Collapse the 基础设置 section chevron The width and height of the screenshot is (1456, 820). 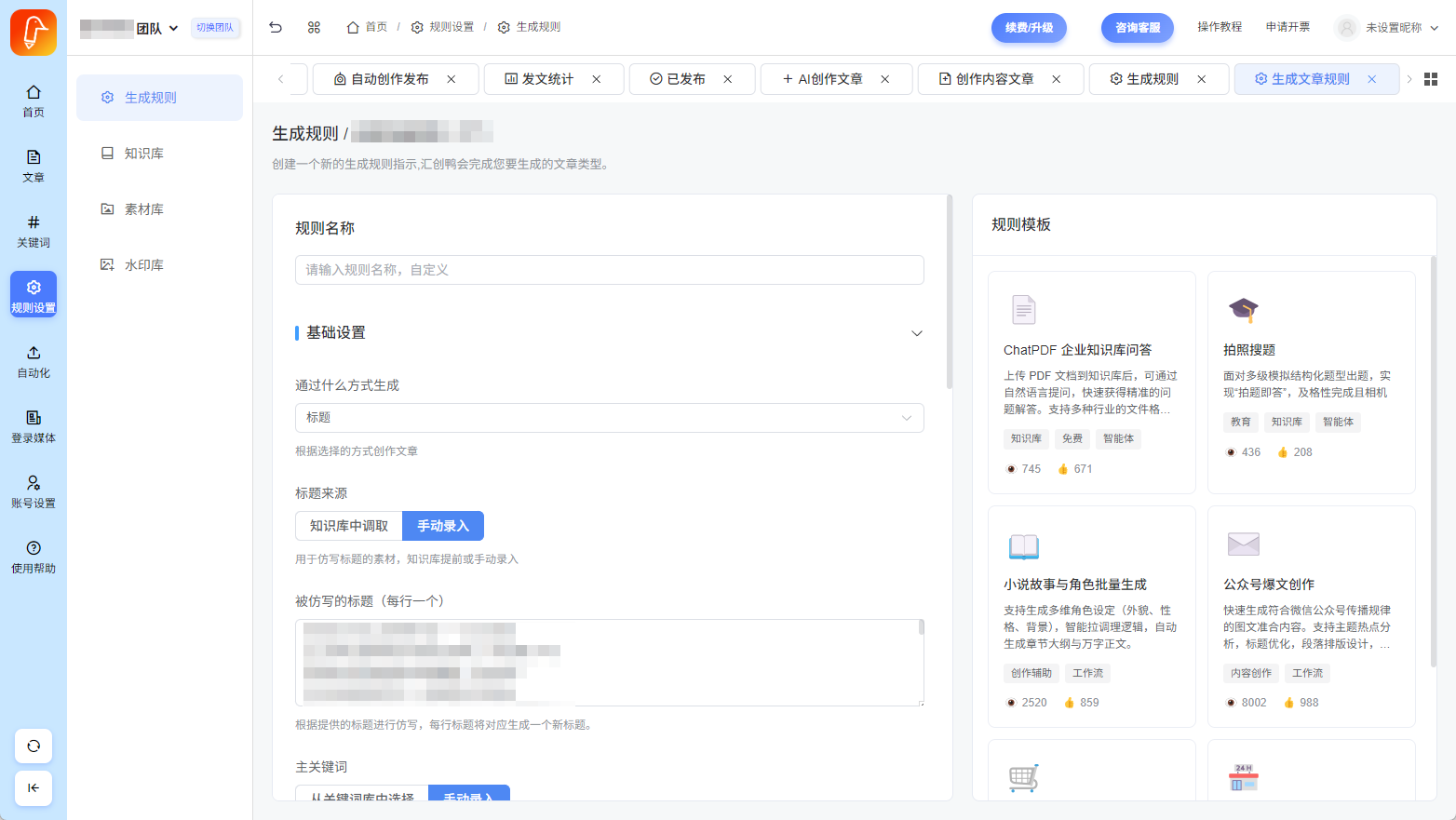pos(916,333)
